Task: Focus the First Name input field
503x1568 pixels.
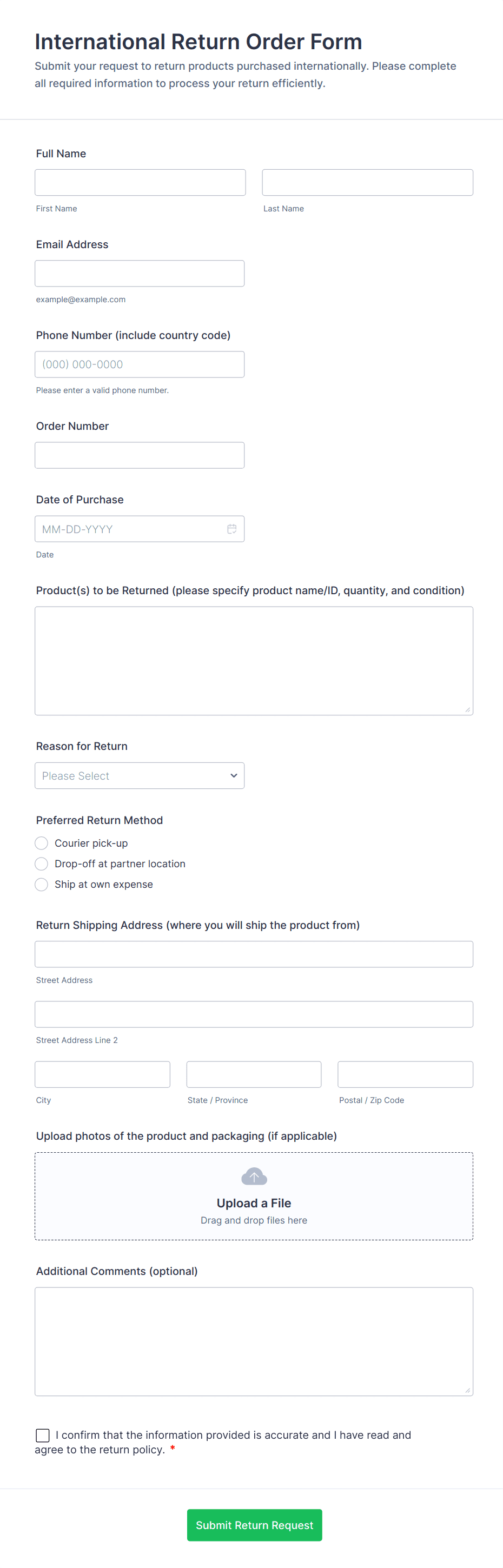Action: point(140,183)
